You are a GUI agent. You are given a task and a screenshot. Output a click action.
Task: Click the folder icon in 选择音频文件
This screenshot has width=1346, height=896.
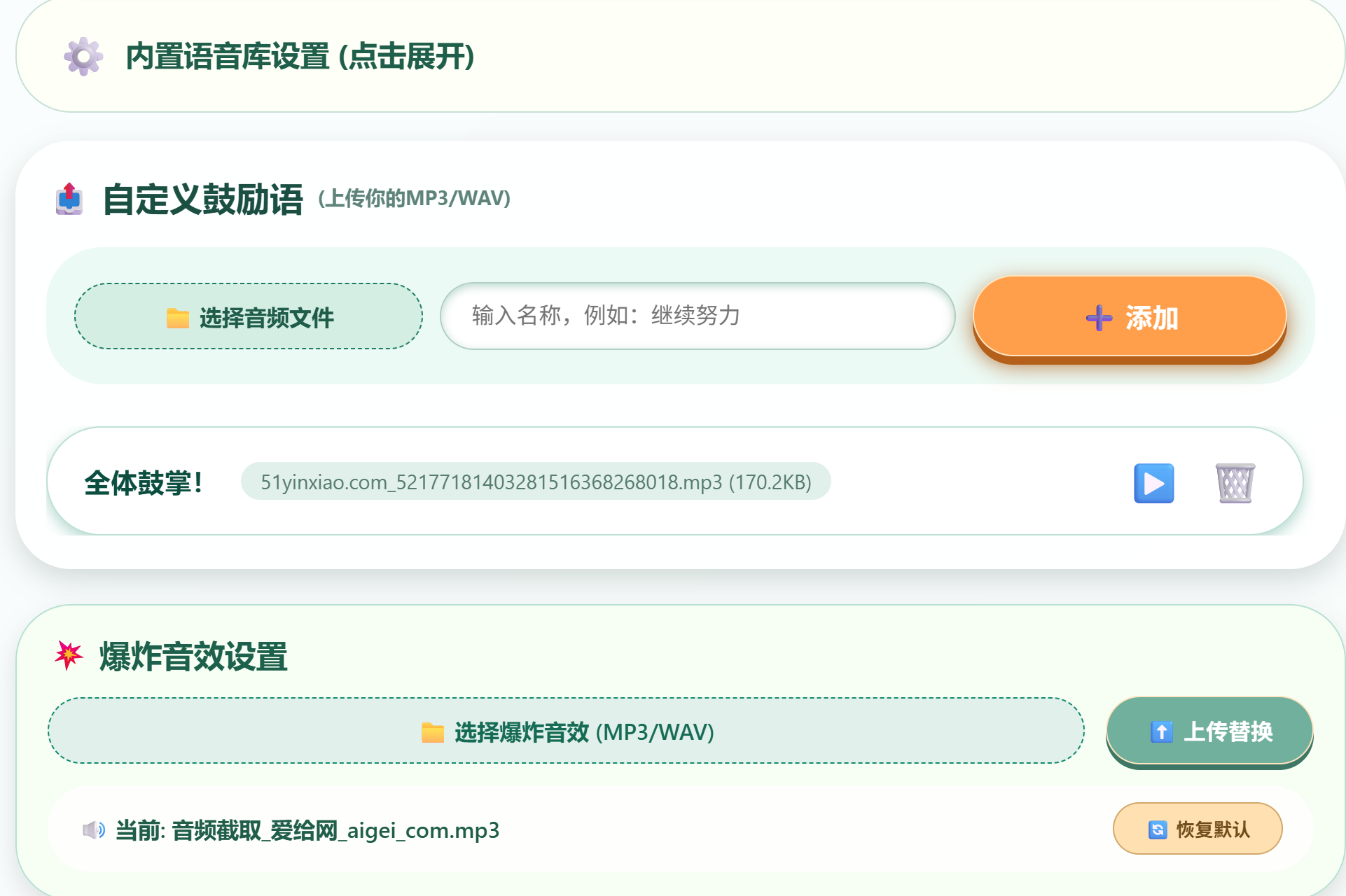[x=178, y=318]
